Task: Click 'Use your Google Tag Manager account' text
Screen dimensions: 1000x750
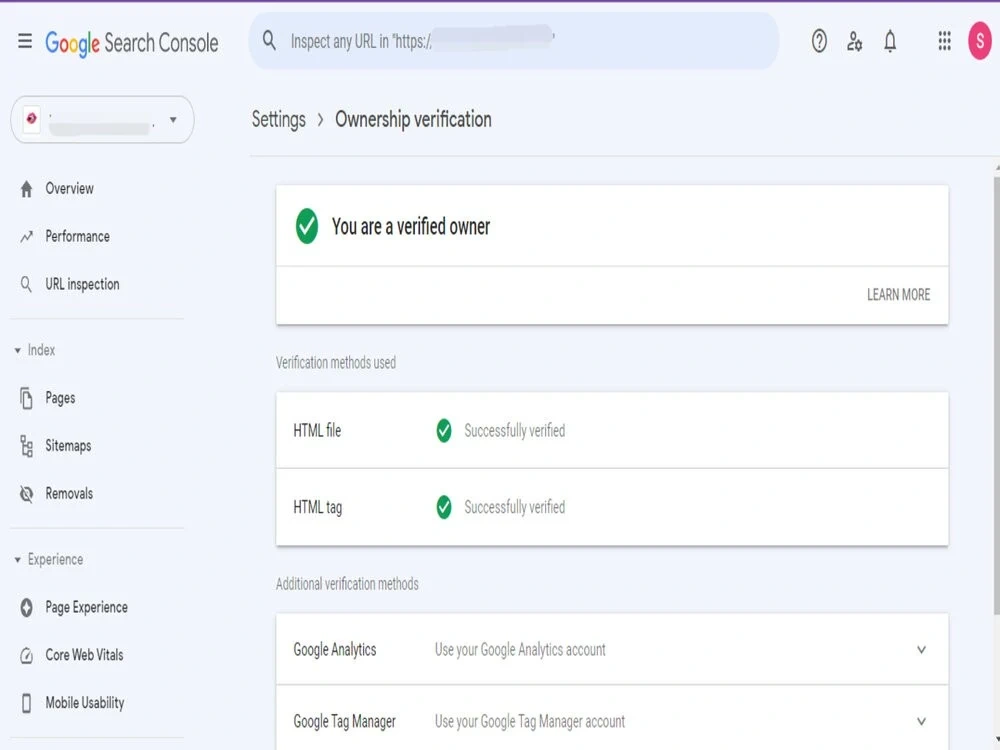Action: pyautogui.click(x=530, y=721)
